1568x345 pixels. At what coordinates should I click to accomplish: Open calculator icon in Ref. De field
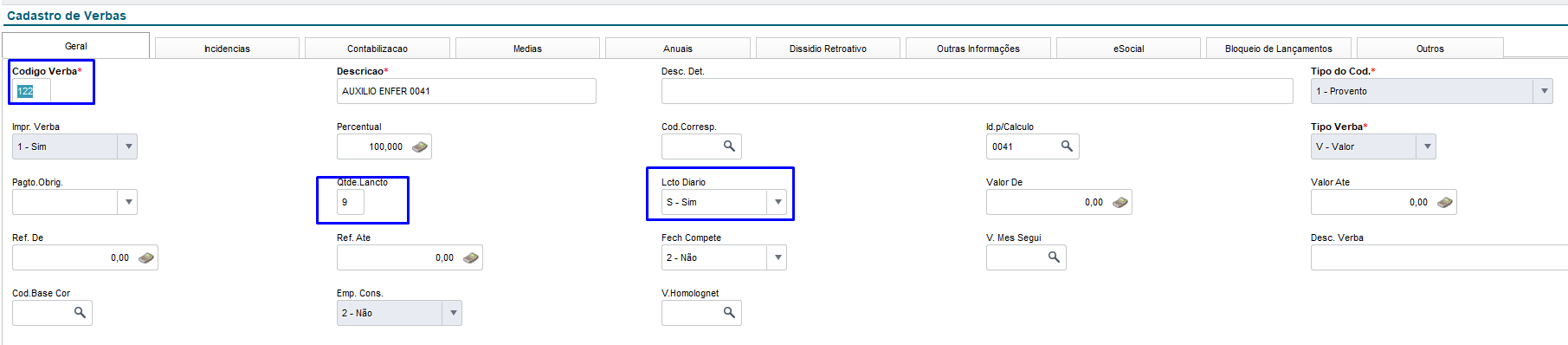(x=146, y=257)
